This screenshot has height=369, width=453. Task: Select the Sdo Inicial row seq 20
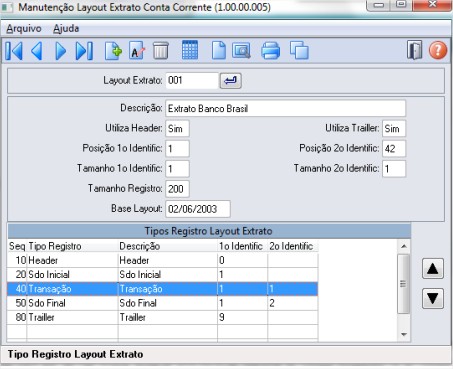coord(163,274)
